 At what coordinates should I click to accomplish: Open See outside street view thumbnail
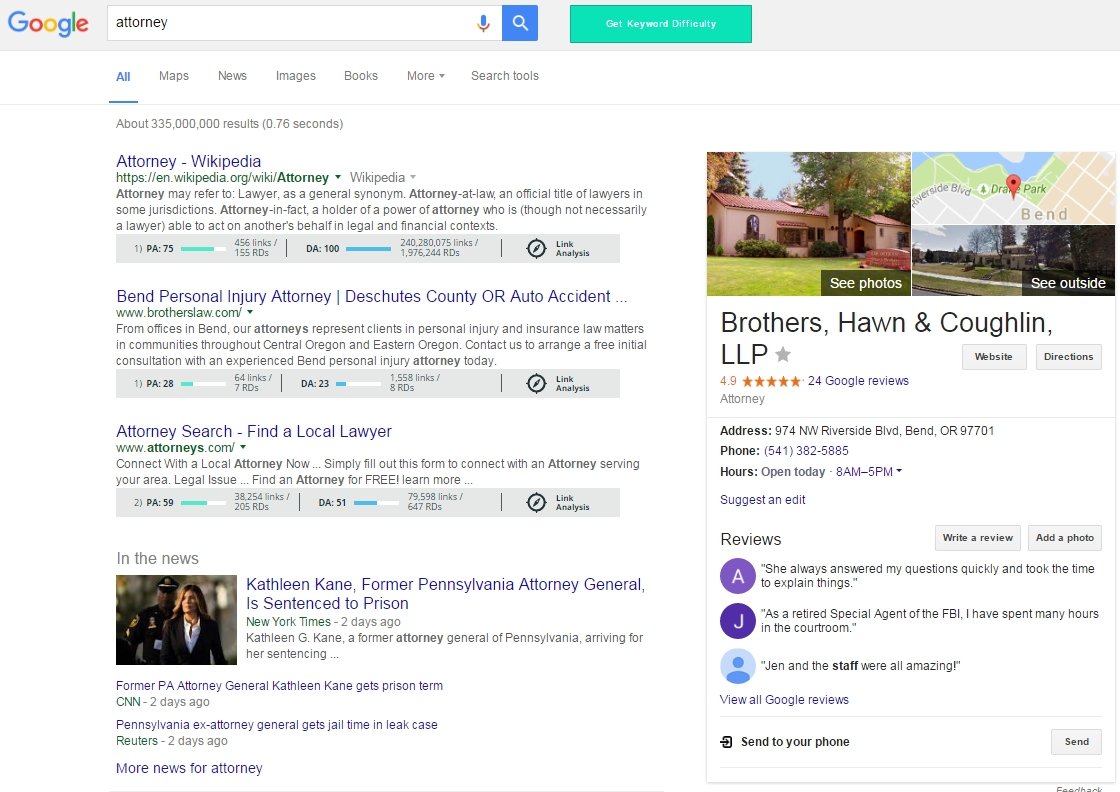[1013, 261]
